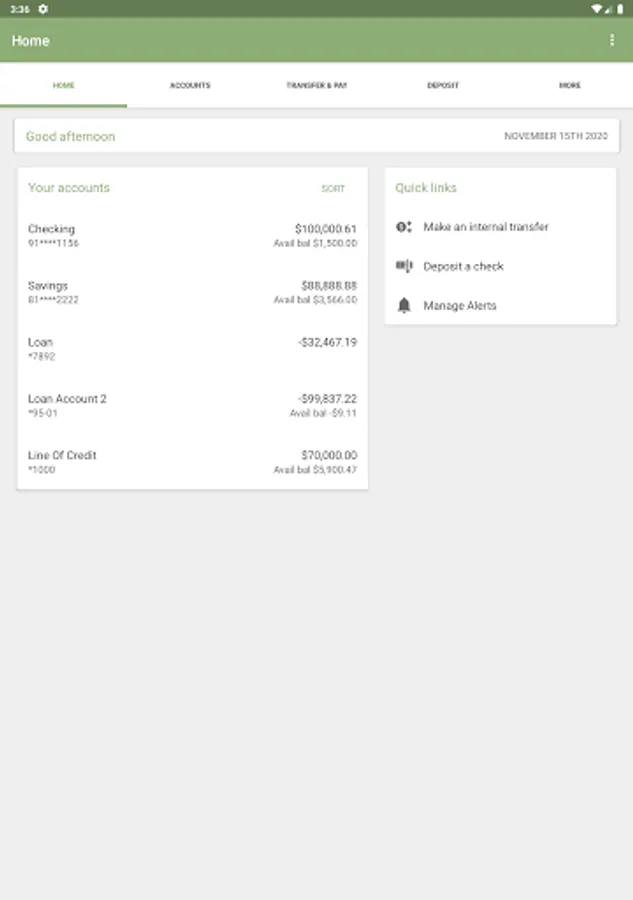Open the Transfer & Pay tab
The height and width of the screenshot is (900, 633).
pyautogui.click(x=316, y=86)
